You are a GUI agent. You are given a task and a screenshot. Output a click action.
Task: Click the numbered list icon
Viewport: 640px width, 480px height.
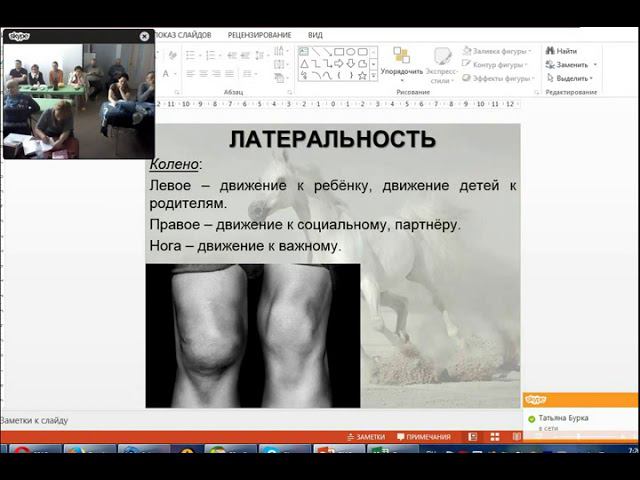click(x=212, y=55)
